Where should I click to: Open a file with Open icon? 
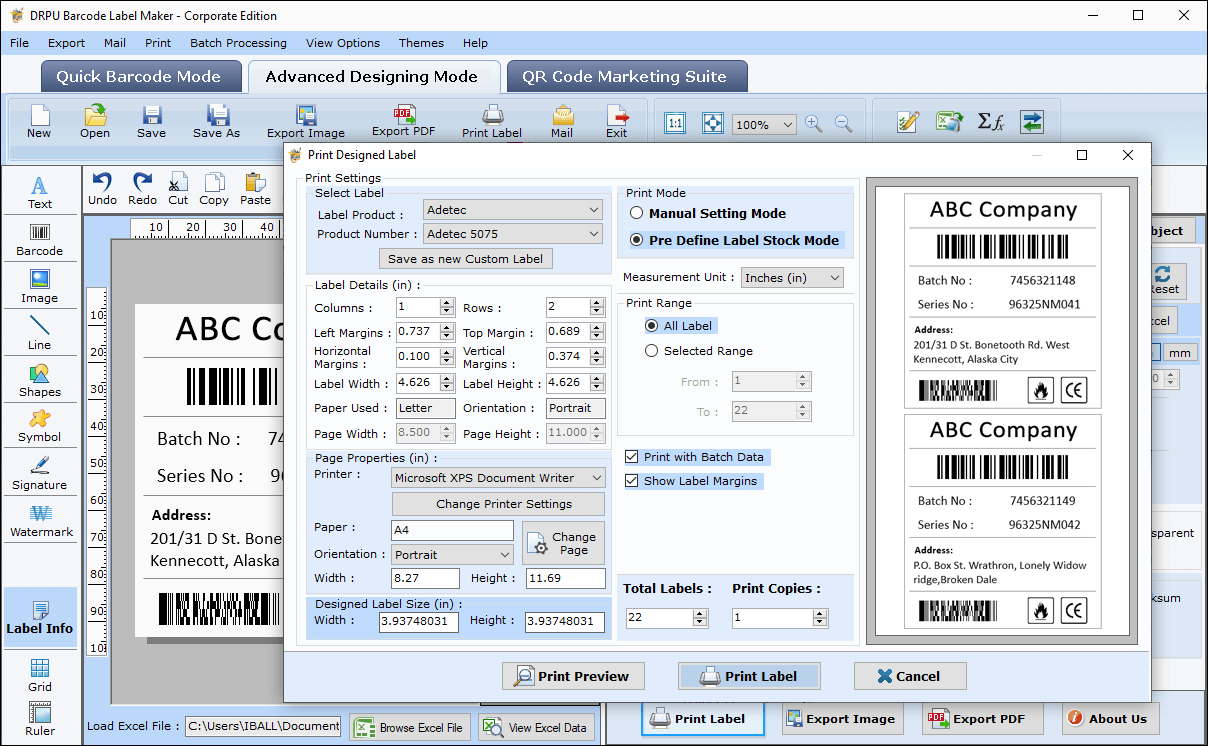click(x=95, y=121)
